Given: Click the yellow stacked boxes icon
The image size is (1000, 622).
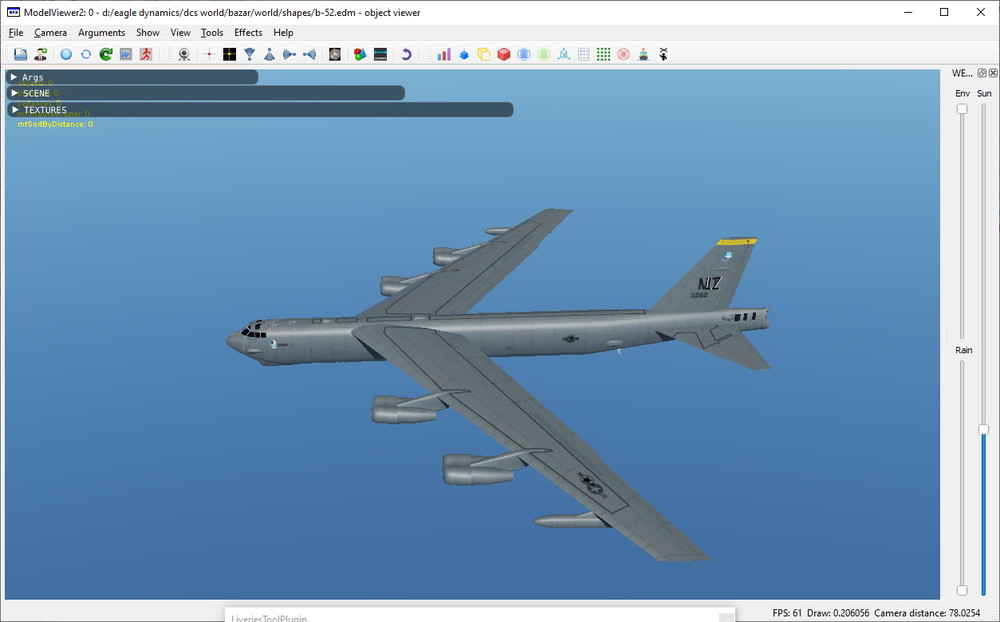Looking at the screenshot, I should click(484, 54).
